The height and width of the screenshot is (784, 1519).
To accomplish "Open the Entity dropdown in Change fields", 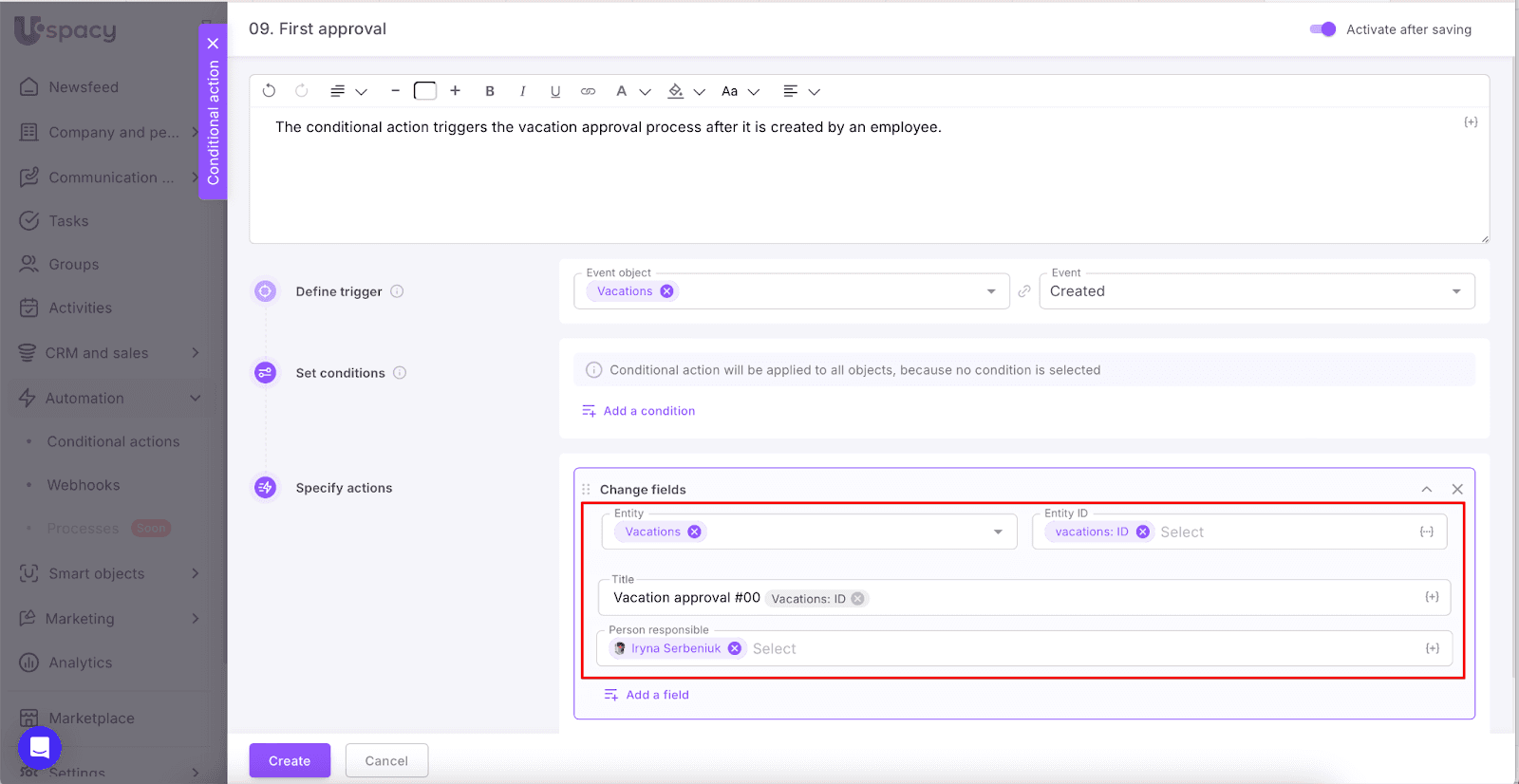I will click(x=998, y=532).
